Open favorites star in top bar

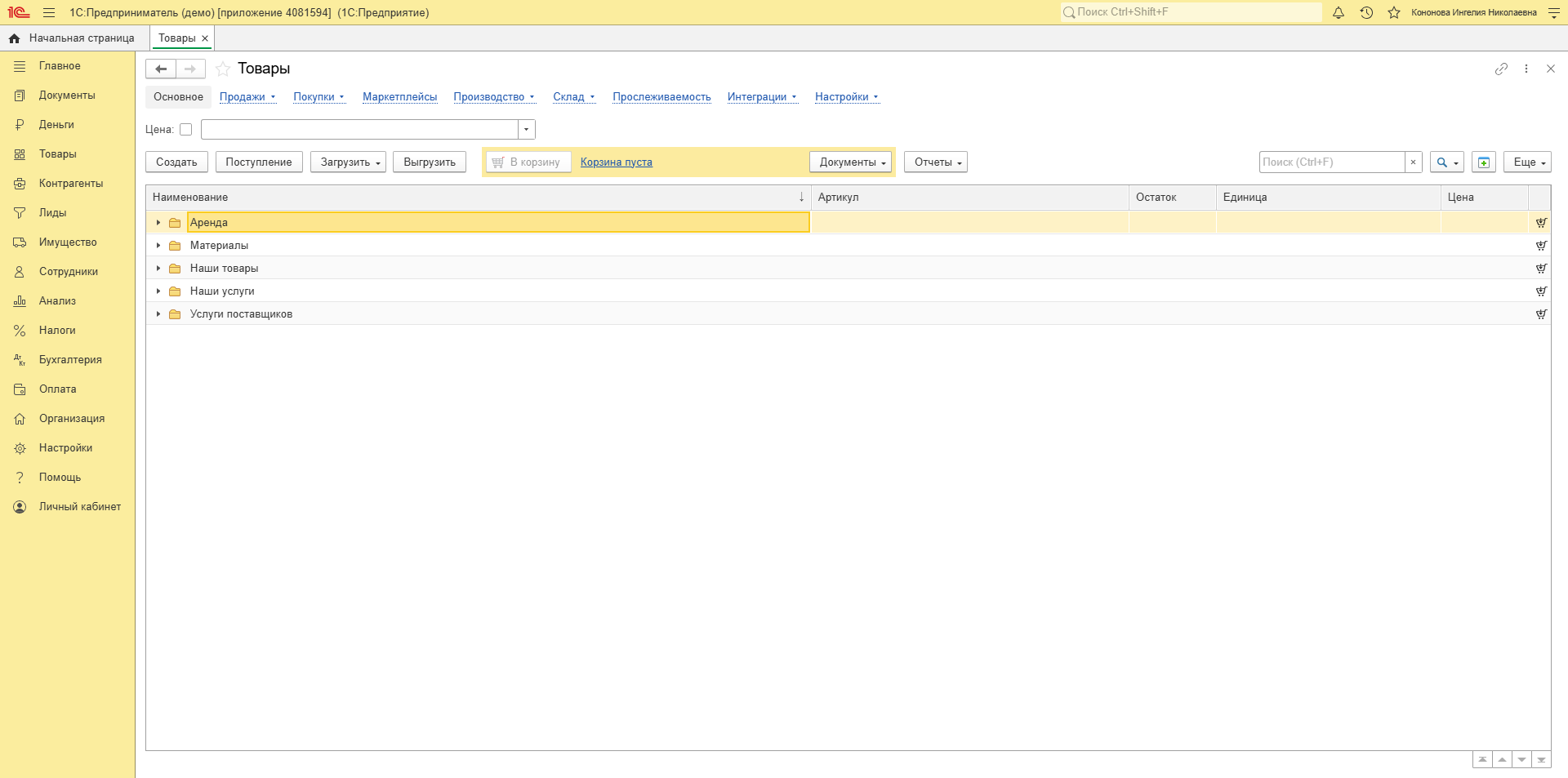pos(1394,12)
